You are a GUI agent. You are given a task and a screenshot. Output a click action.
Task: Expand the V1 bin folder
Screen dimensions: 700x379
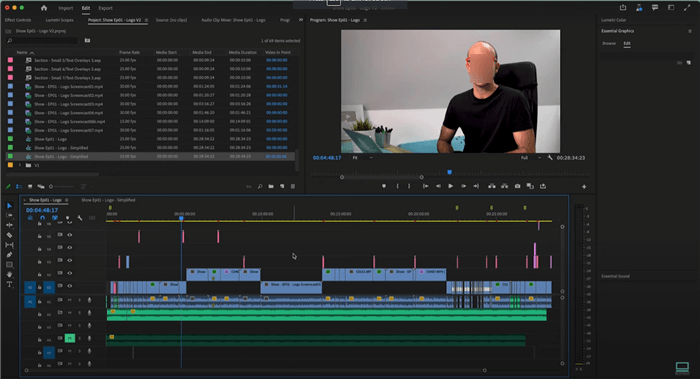click(x=20, y=165)
